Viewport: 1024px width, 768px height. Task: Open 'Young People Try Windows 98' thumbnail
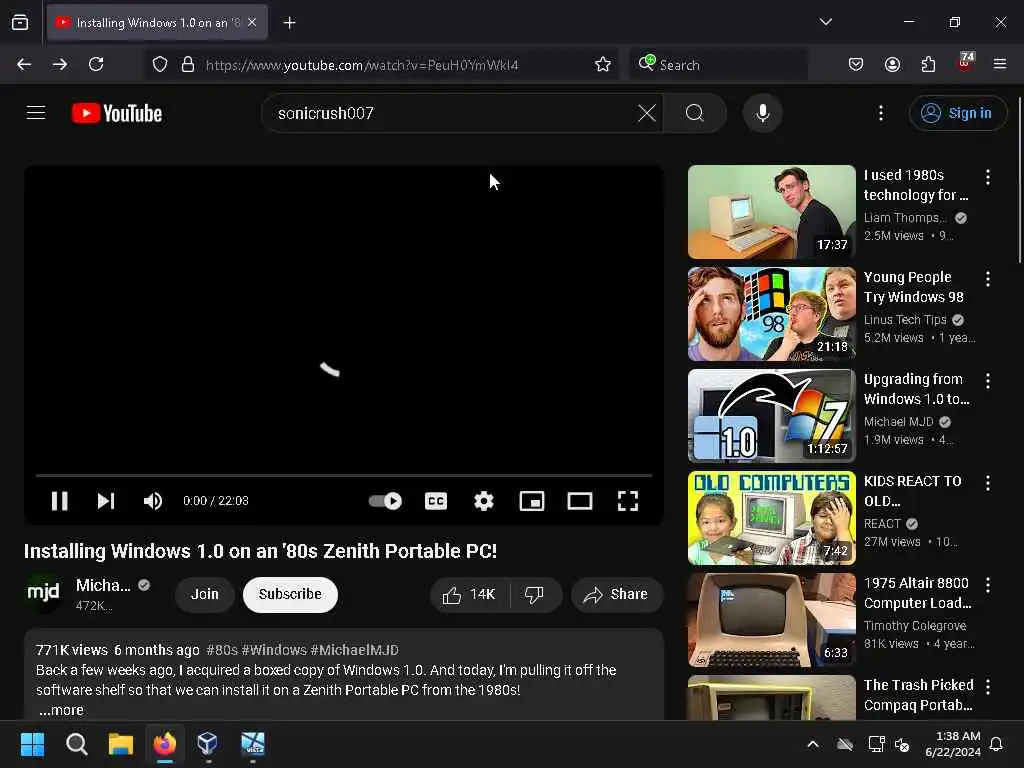[x=771, y=313]
